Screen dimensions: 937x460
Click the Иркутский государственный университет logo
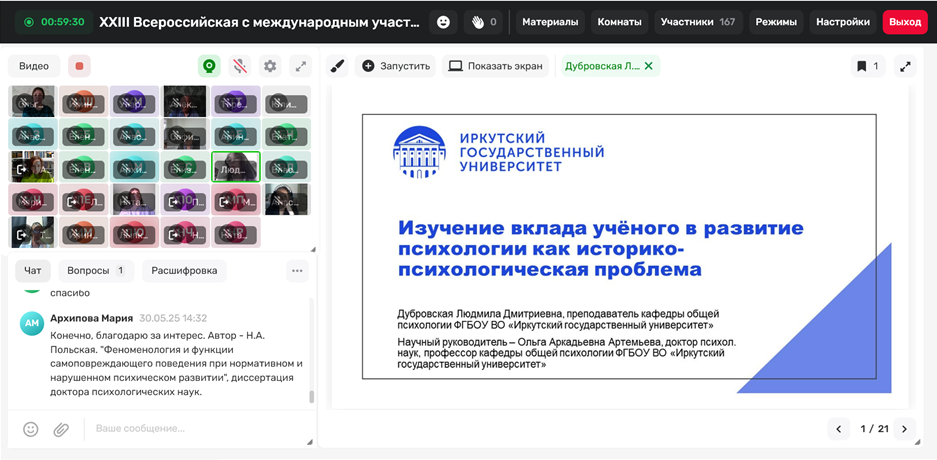498,152
